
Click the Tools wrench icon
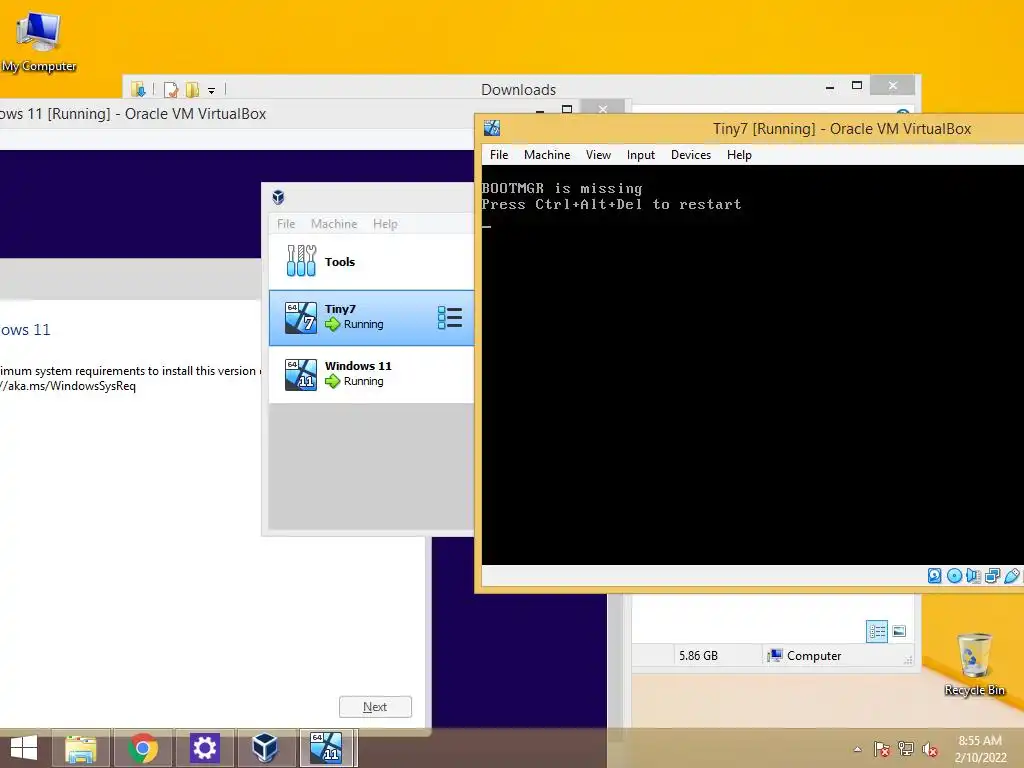[x=301, y=261]
